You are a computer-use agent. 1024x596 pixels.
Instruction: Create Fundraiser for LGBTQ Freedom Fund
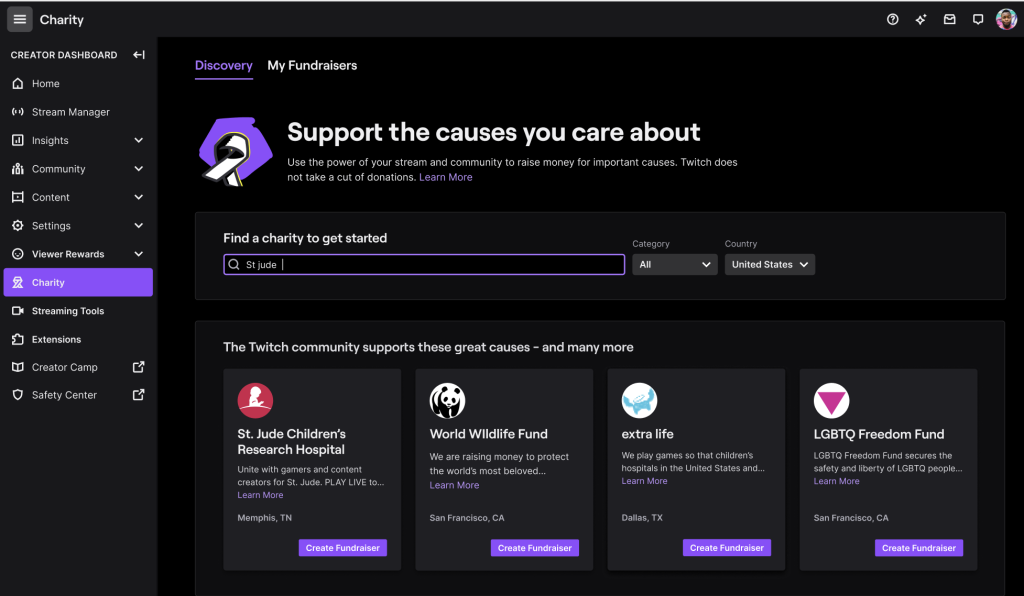point(919,548)
